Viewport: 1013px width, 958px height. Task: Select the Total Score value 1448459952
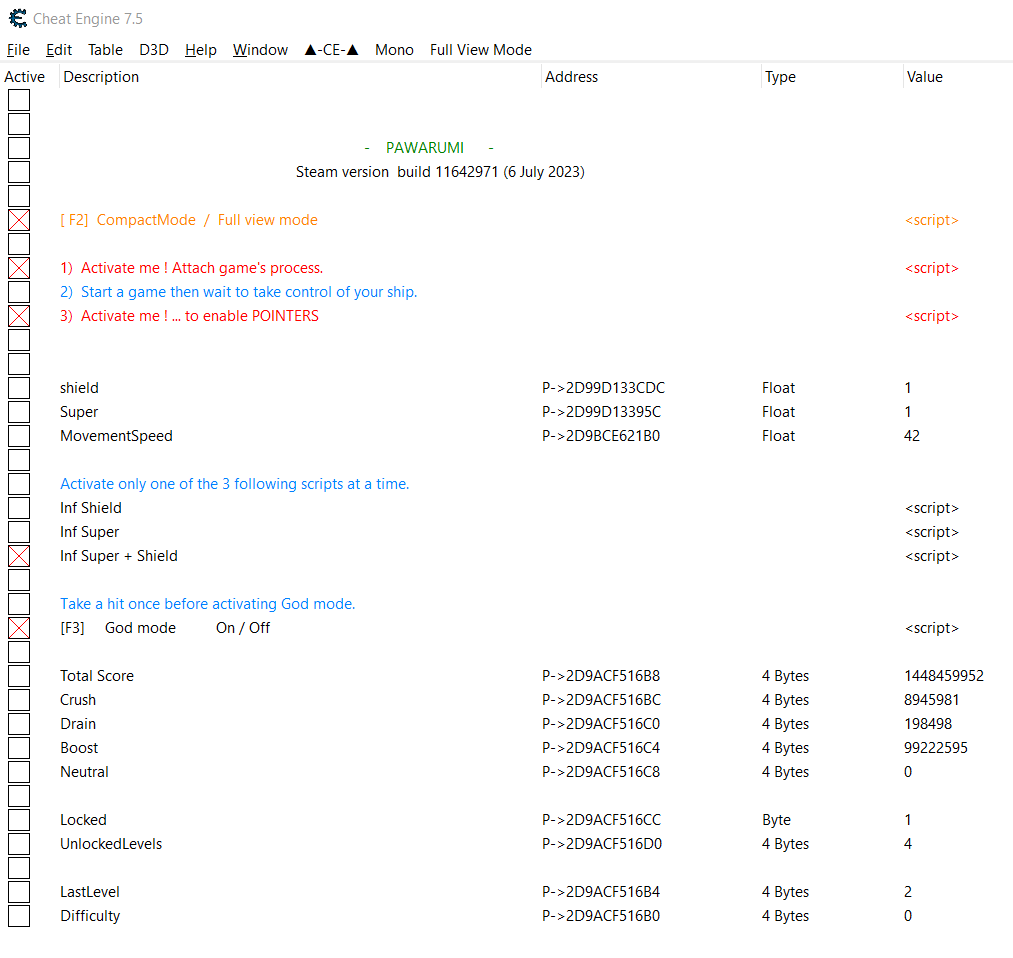(943, 676)
